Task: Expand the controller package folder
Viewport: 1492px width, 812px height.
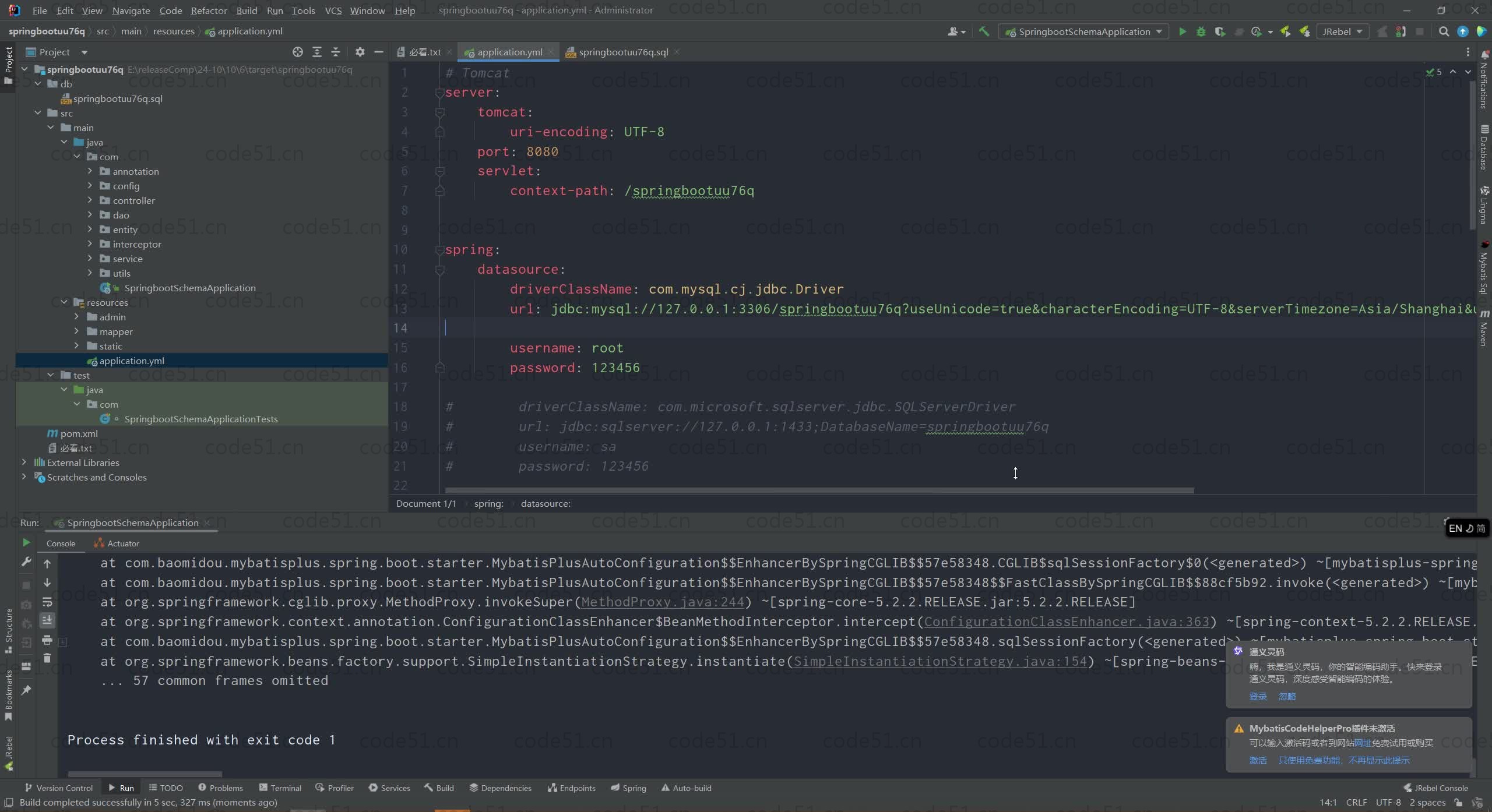Action: (90, 200)
